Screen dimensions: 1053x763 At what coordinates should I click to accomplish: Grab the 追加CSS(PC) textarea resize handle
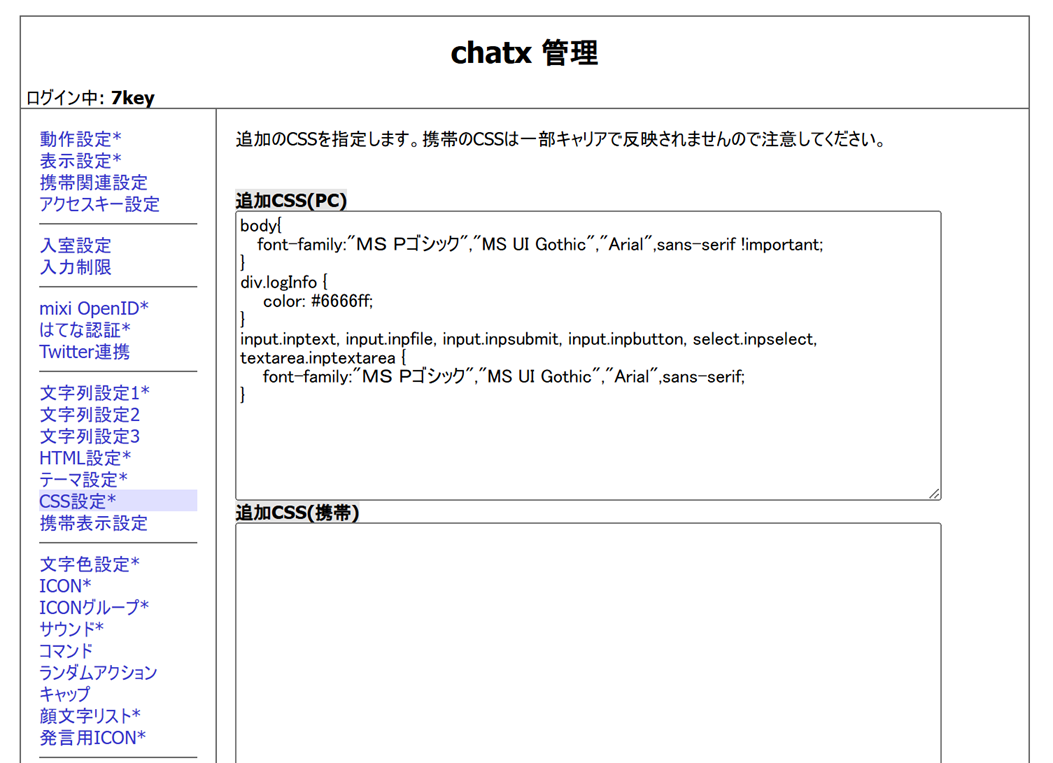click(934, 493)
